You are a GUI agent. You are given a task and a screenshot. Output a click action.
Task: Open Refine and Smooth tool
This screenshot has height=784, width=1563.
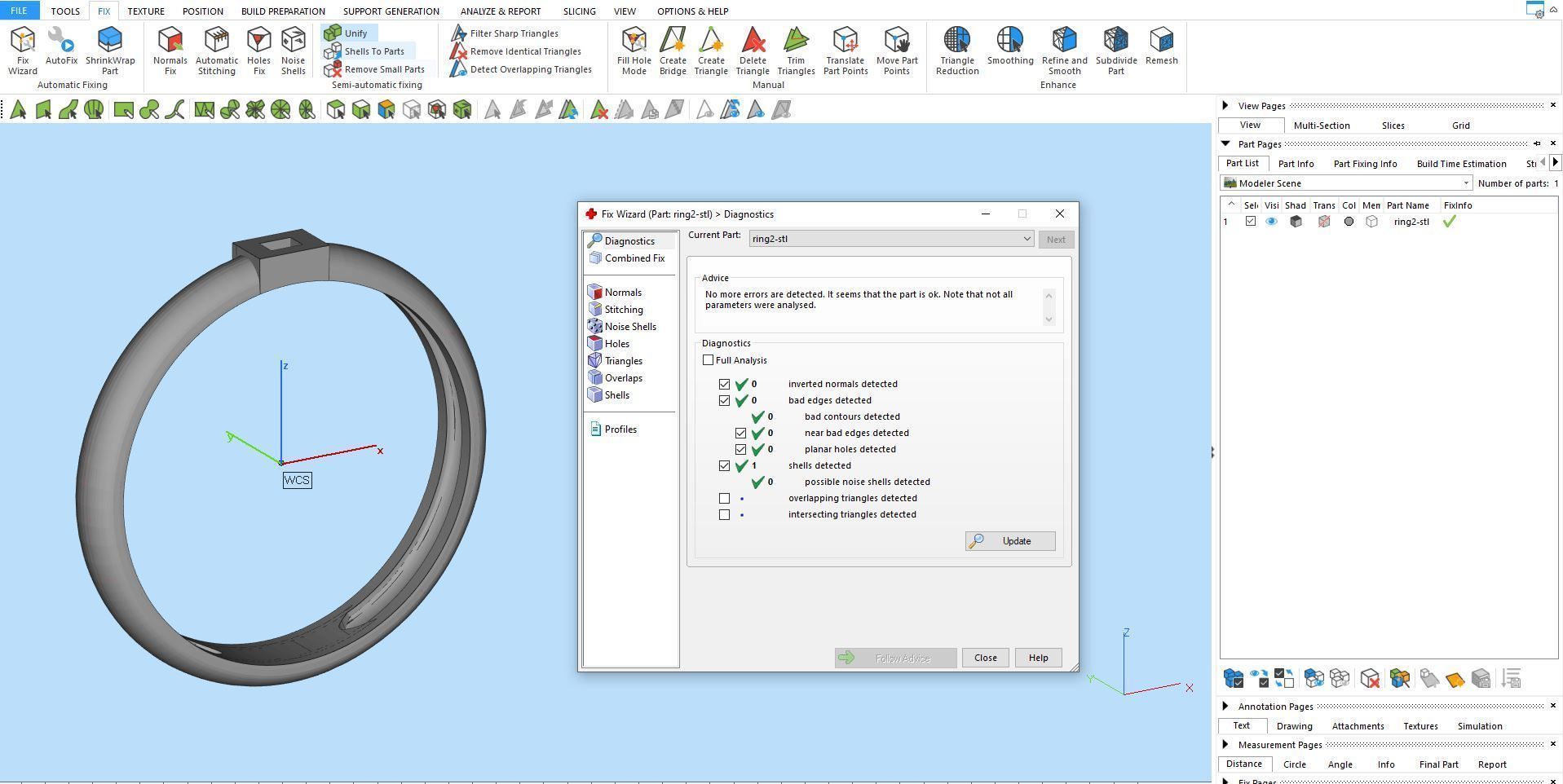click(1064, 51)
